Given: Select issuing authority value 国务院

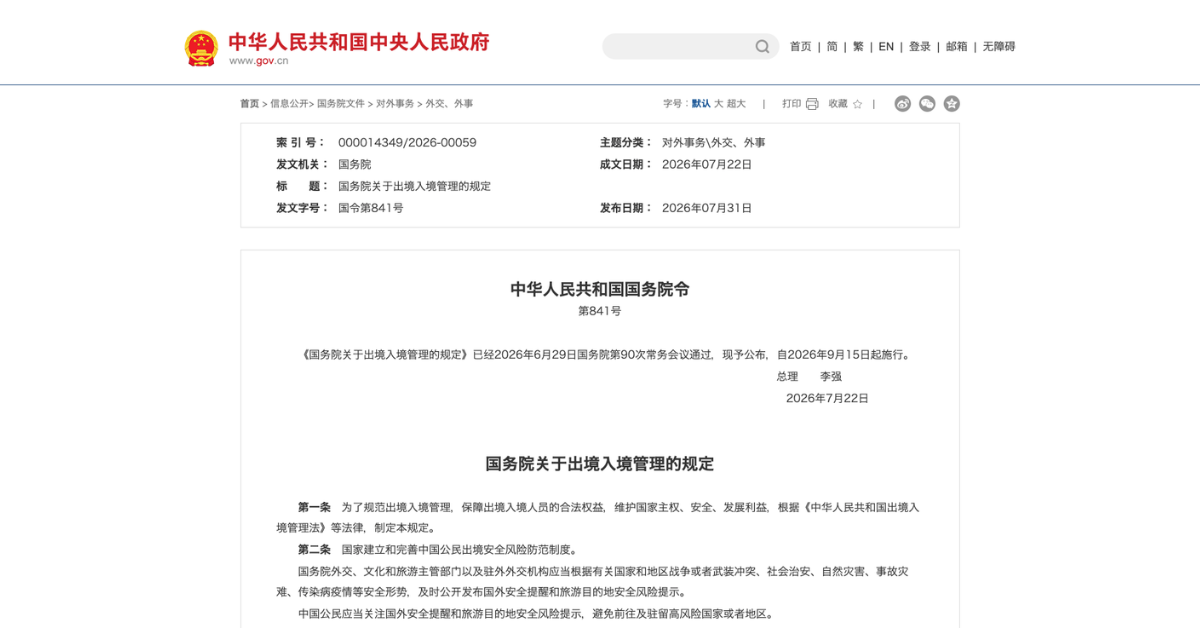Looking at the screenshot, I should coord(354,165).
